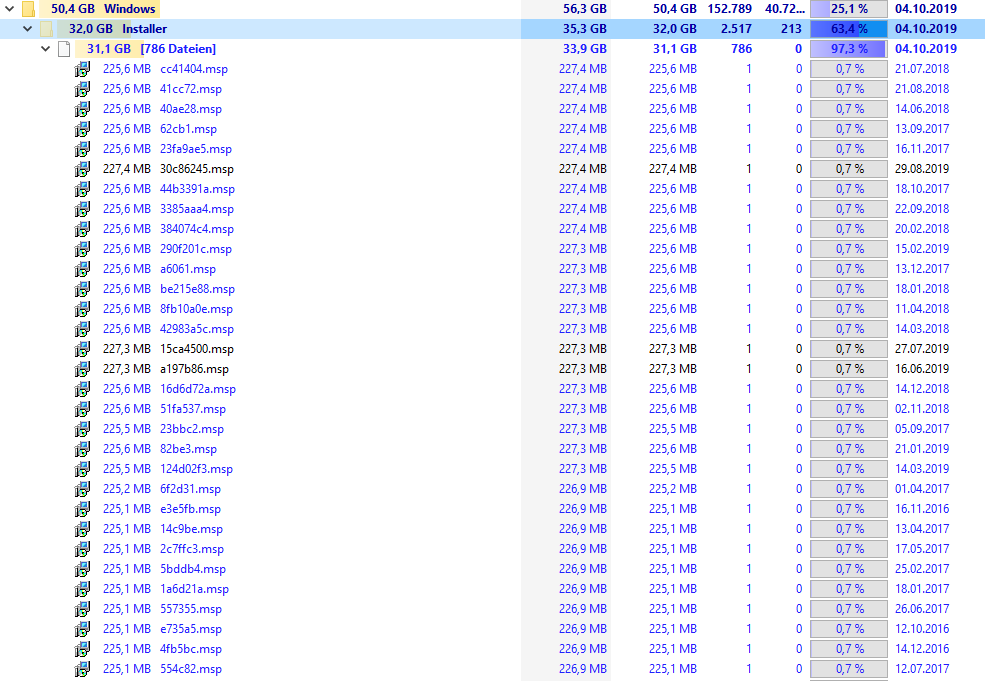Select the Installer folder row
This screenshot has width=990, height=681.
(492, 29)
